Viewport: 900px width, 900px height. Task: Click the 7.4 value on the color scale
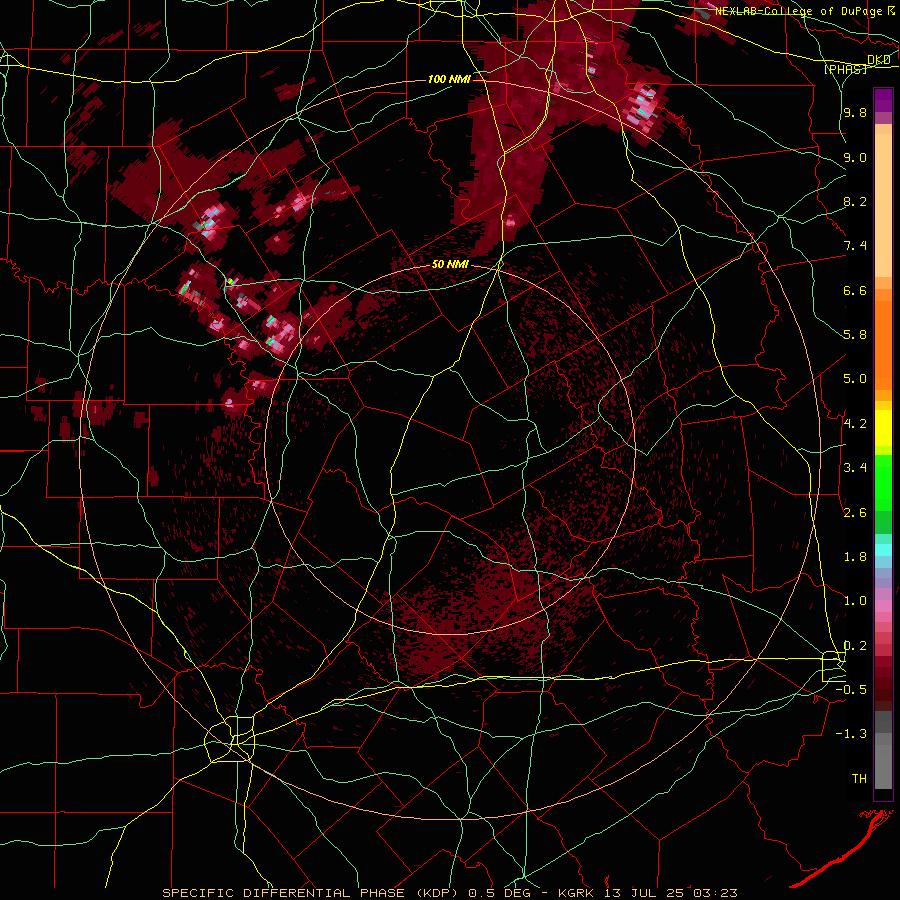[855, 246]
